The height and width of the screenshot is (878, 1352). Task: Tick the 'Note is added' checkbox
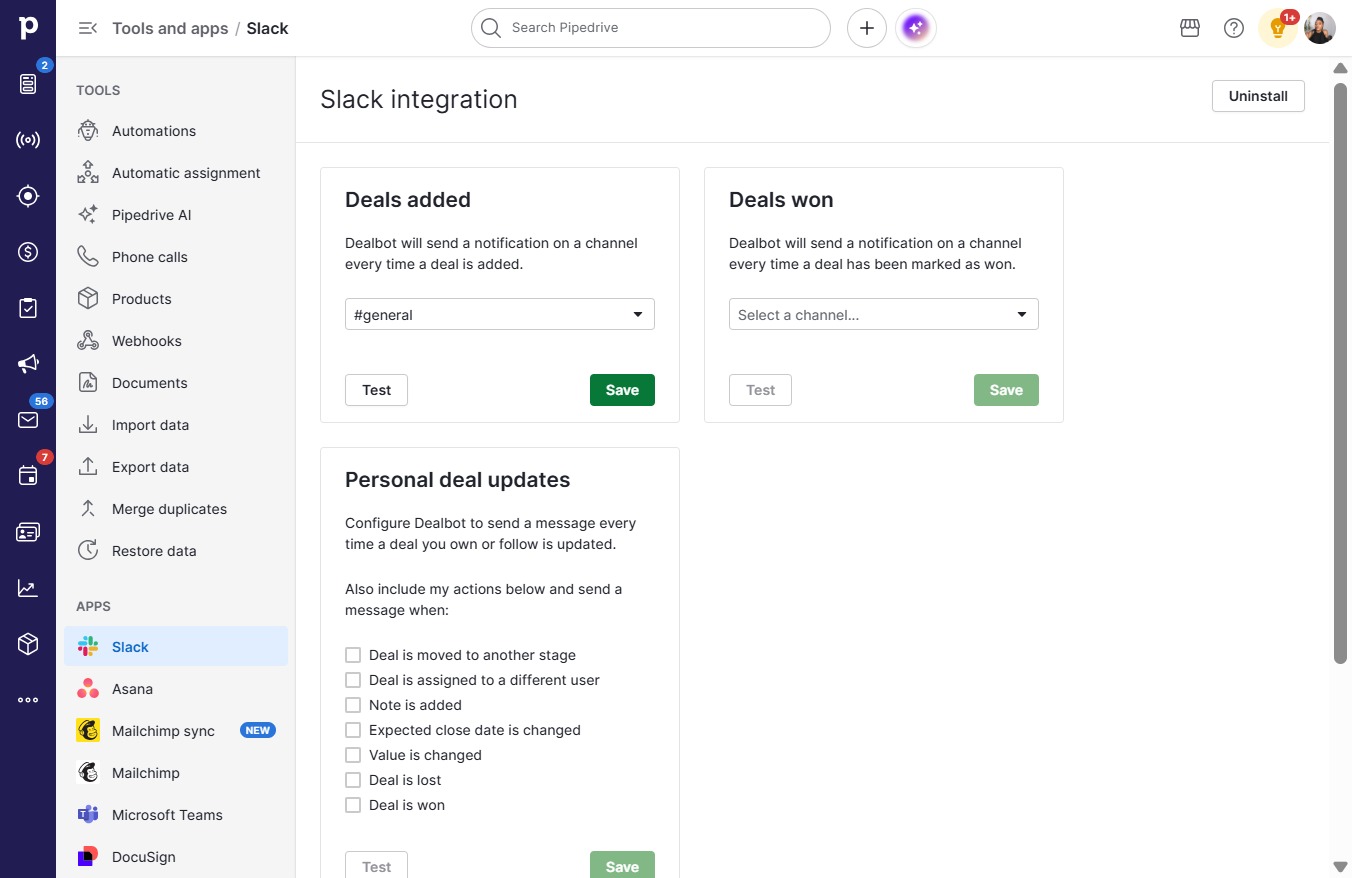(x=353, y=705)
